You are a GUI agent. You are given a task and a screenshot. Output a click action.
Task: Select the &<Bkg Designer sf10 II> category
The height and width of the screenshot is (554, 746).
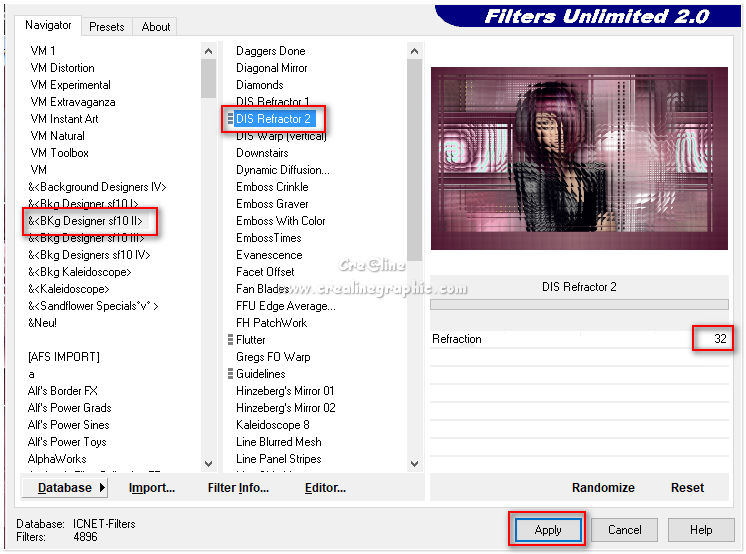(86, 221)
